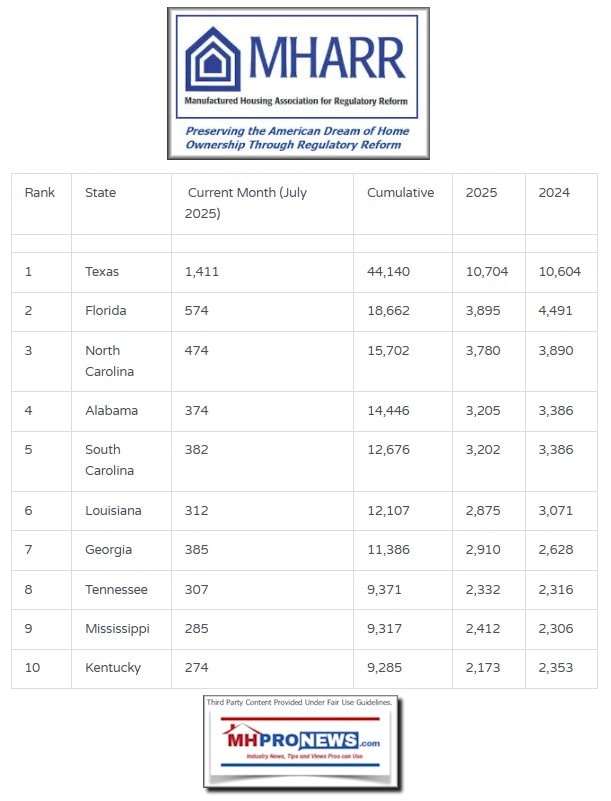Click the 2024 column header

tap(554, 193)
